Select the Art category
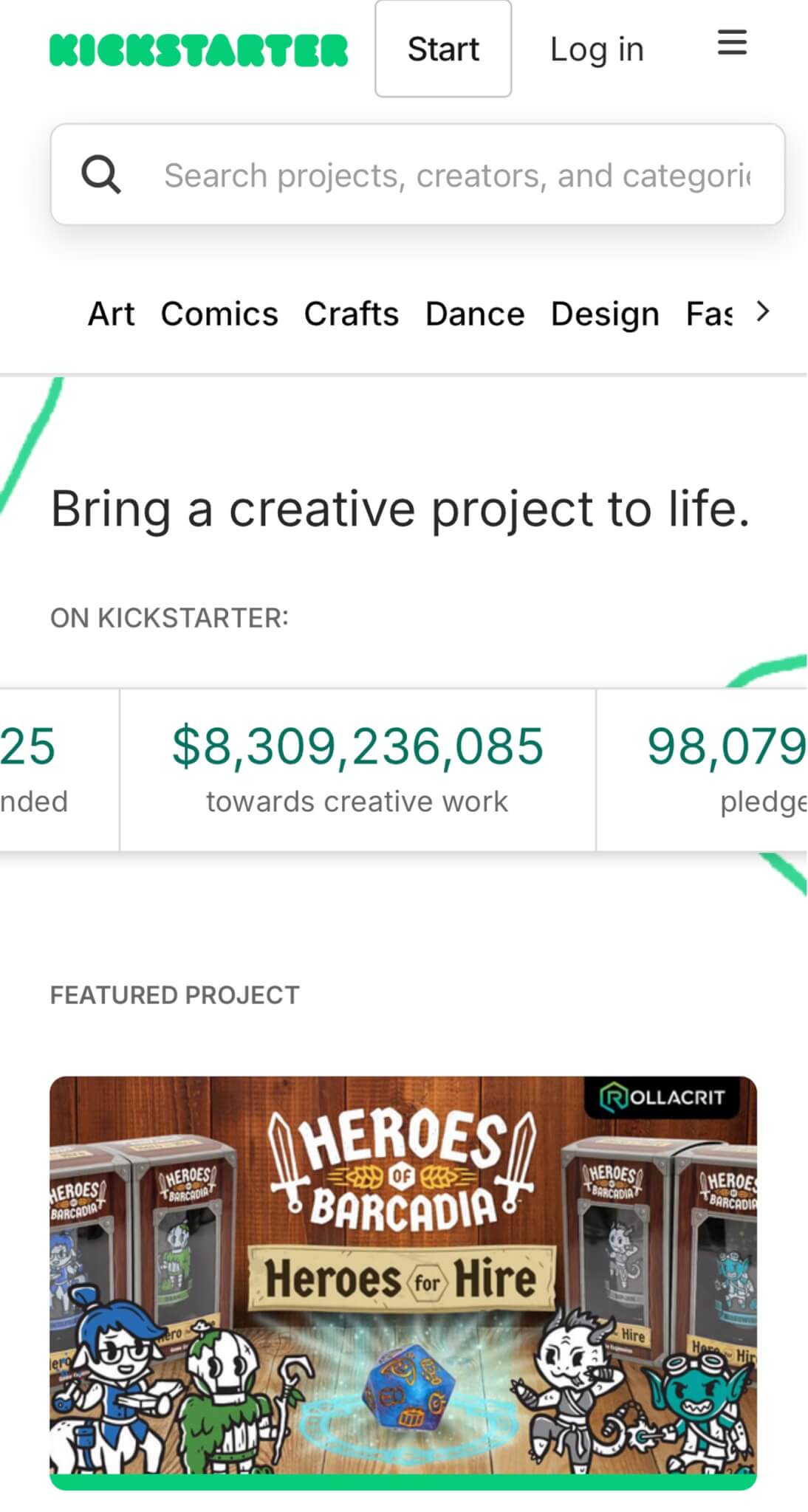 click(x=111, y=314)
